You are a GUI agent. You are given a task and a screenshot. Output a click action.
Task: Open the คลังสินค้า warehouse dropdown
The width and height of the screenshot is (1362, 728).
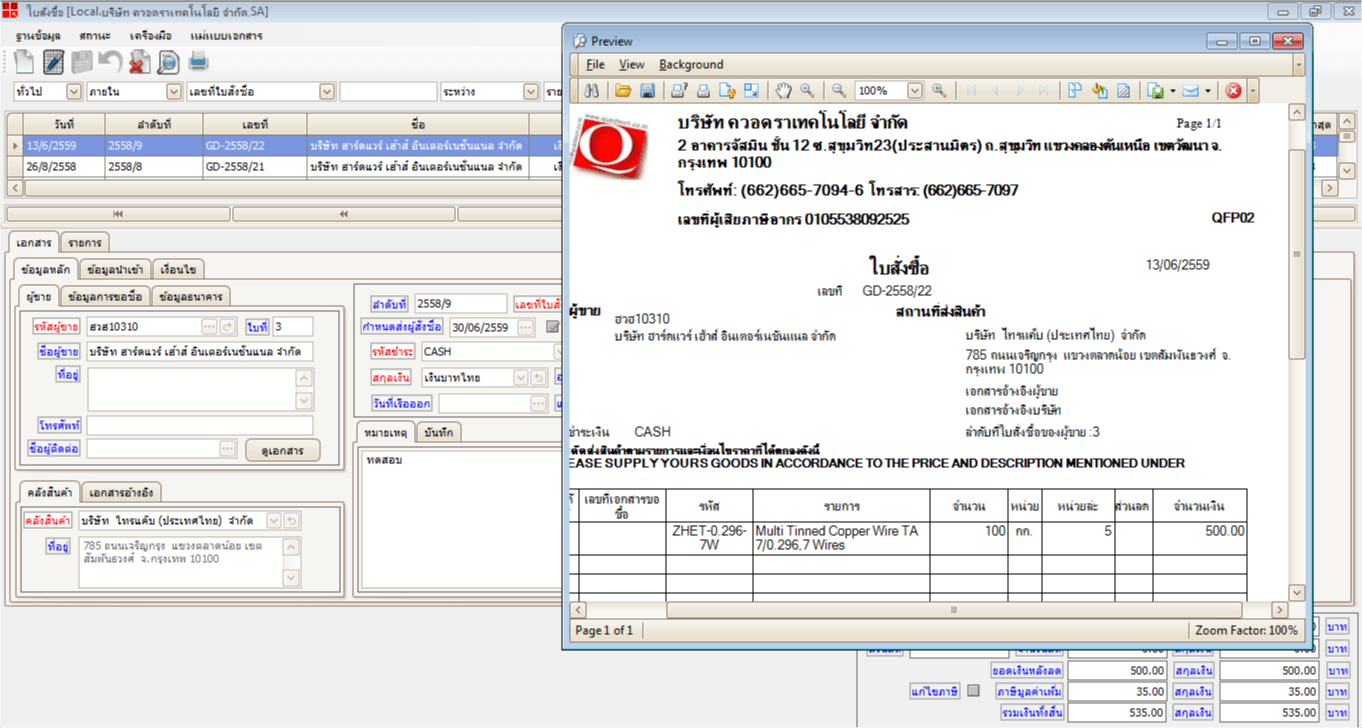273,521
